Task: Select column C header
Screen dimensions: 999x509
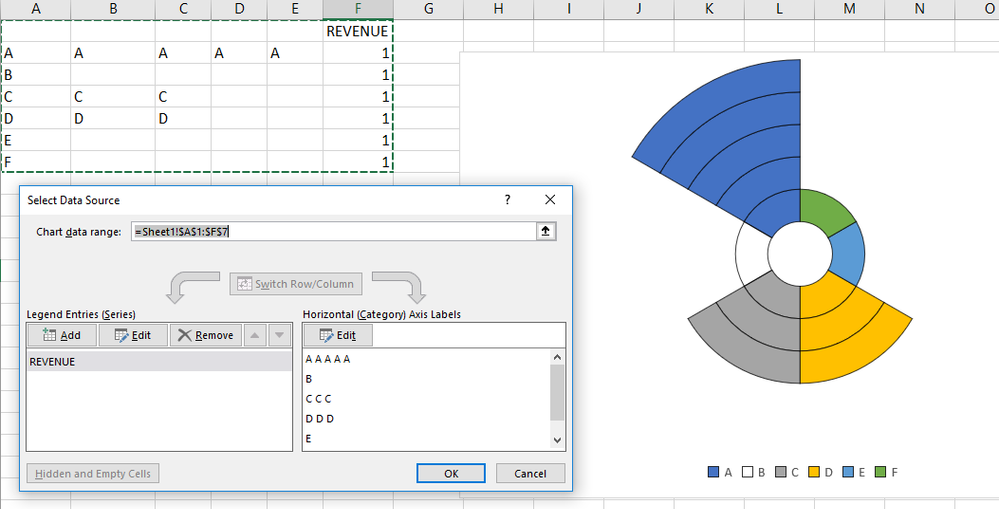Action: [183, 9]
